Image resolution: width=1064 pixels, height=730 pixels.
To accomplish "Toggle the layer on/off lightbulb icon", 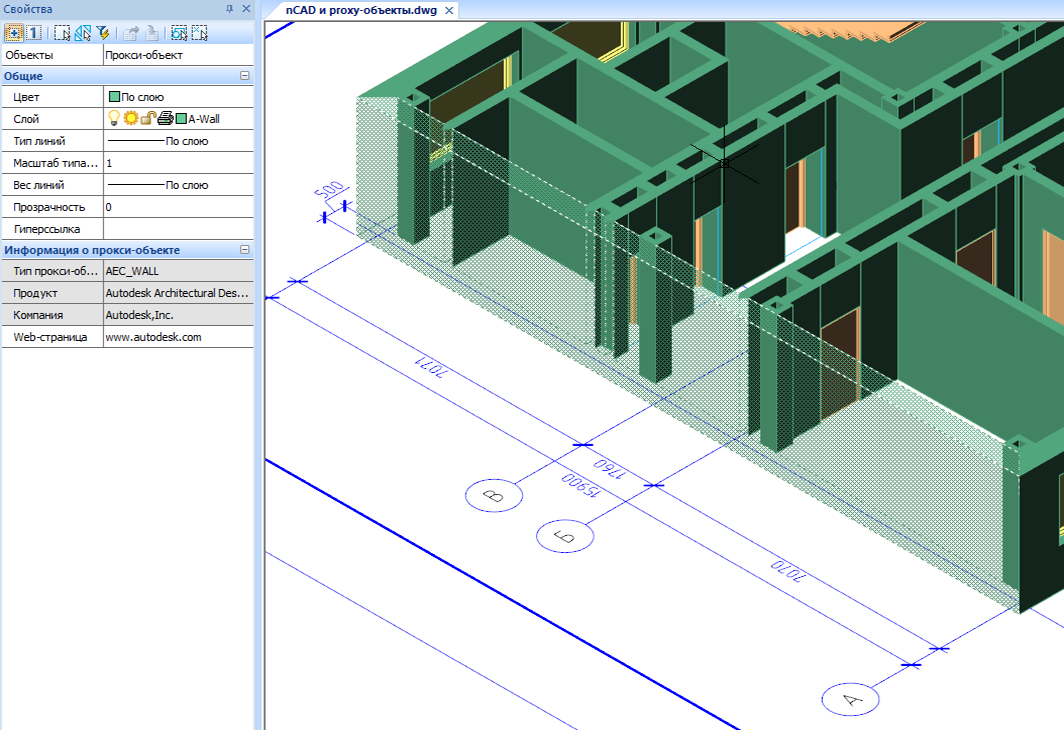I will [114, 119].
